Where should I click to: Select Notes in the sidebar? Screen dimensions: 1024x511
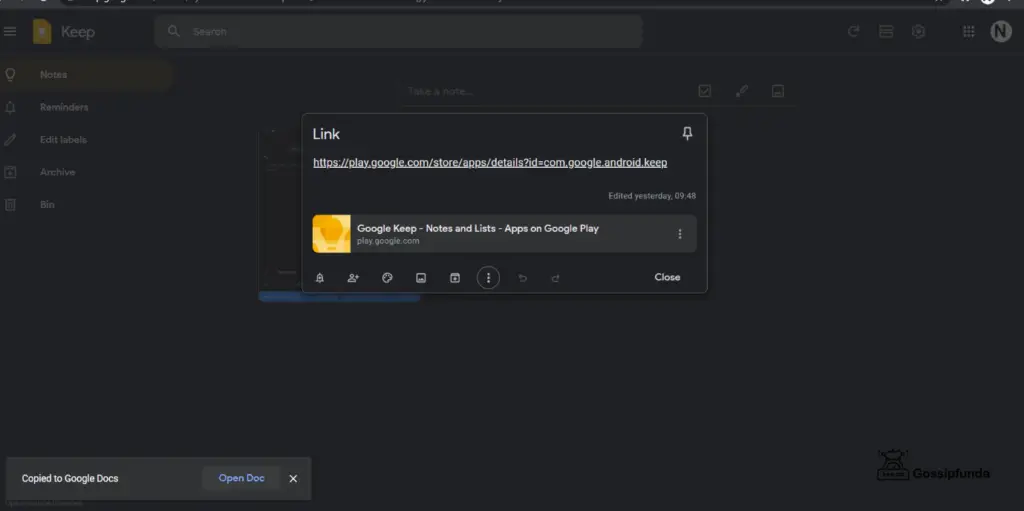click(86, 74)
